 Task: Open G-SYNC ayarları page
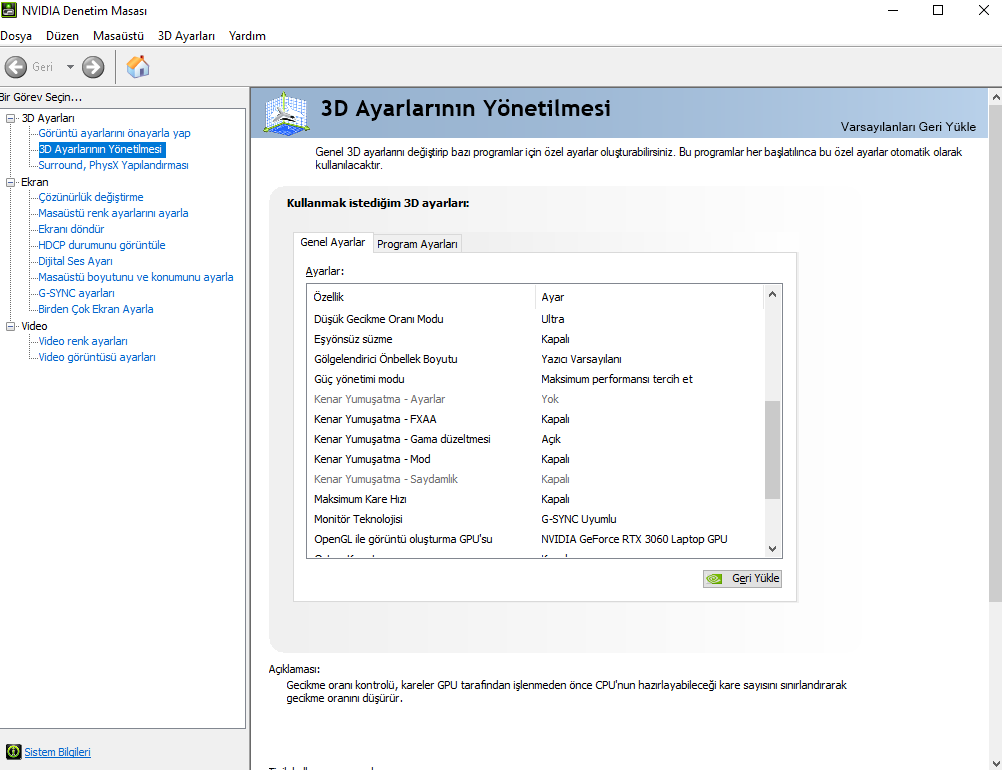(77, 293)
